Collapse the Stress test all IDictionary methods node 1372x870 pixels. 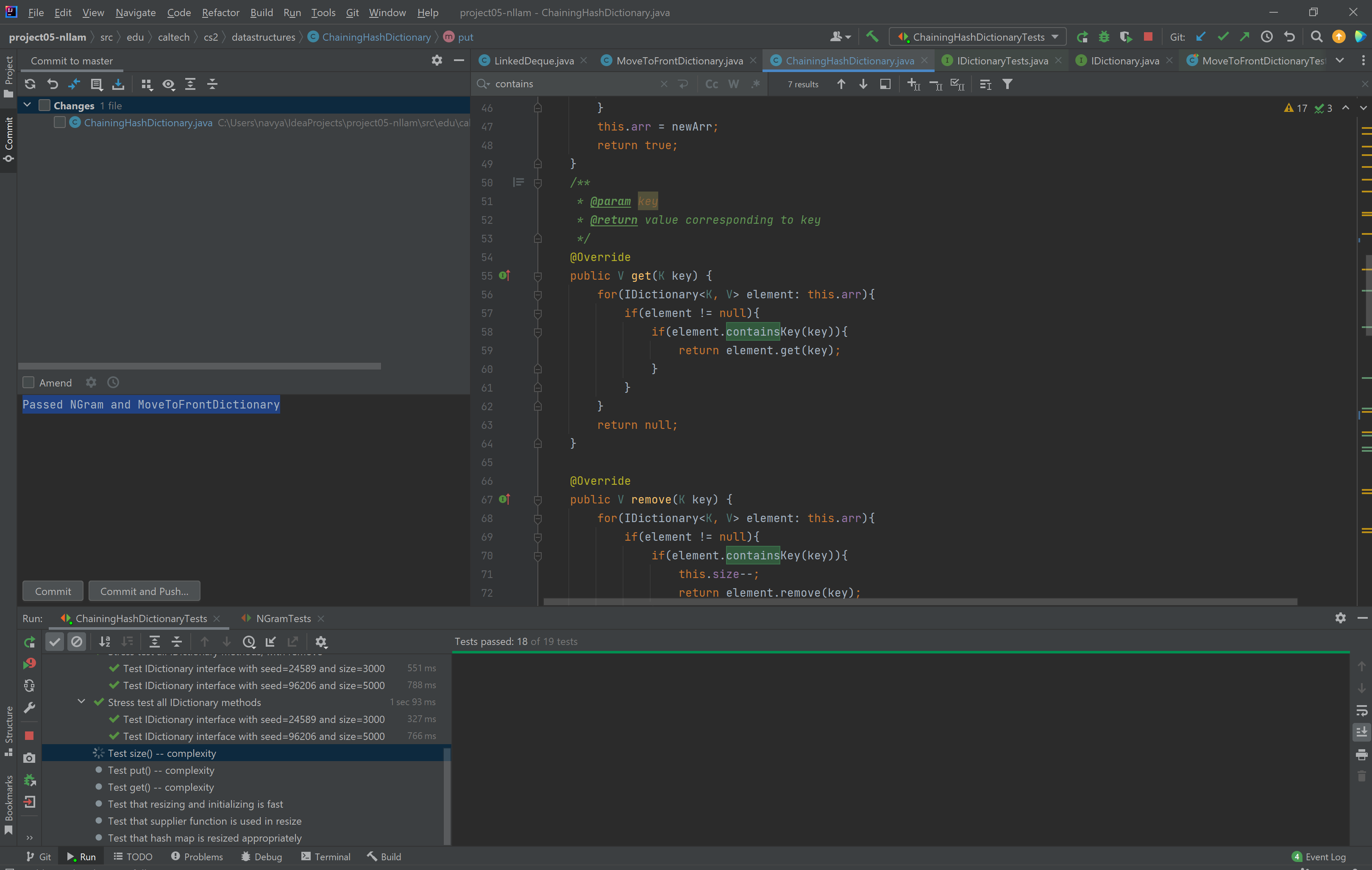pos(81,702)
